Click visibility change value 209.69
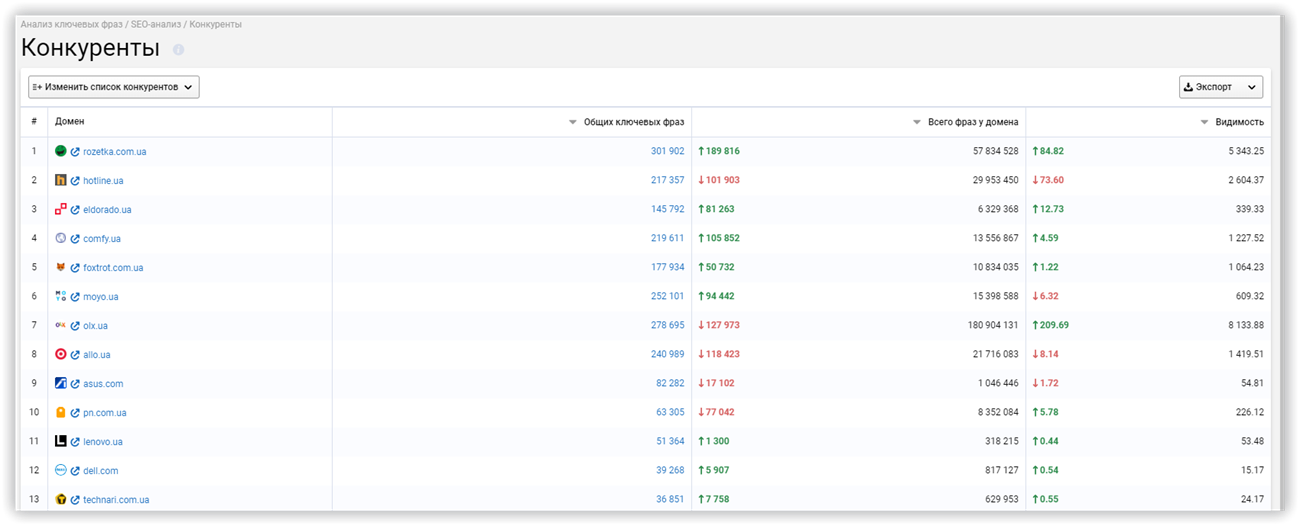 click(1050, 326)
